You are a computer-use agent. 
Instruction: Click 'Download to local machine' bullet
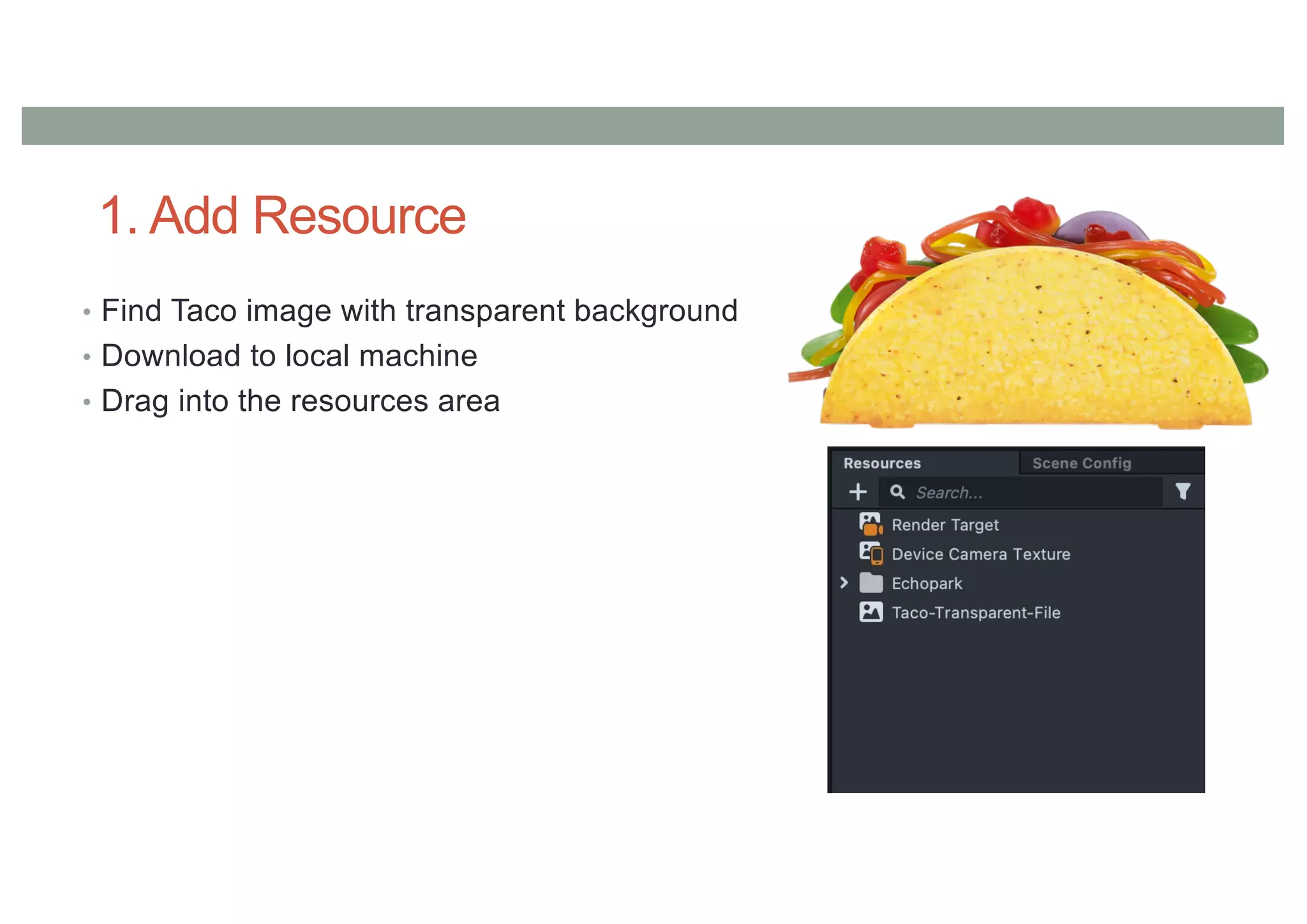(289, 355)
